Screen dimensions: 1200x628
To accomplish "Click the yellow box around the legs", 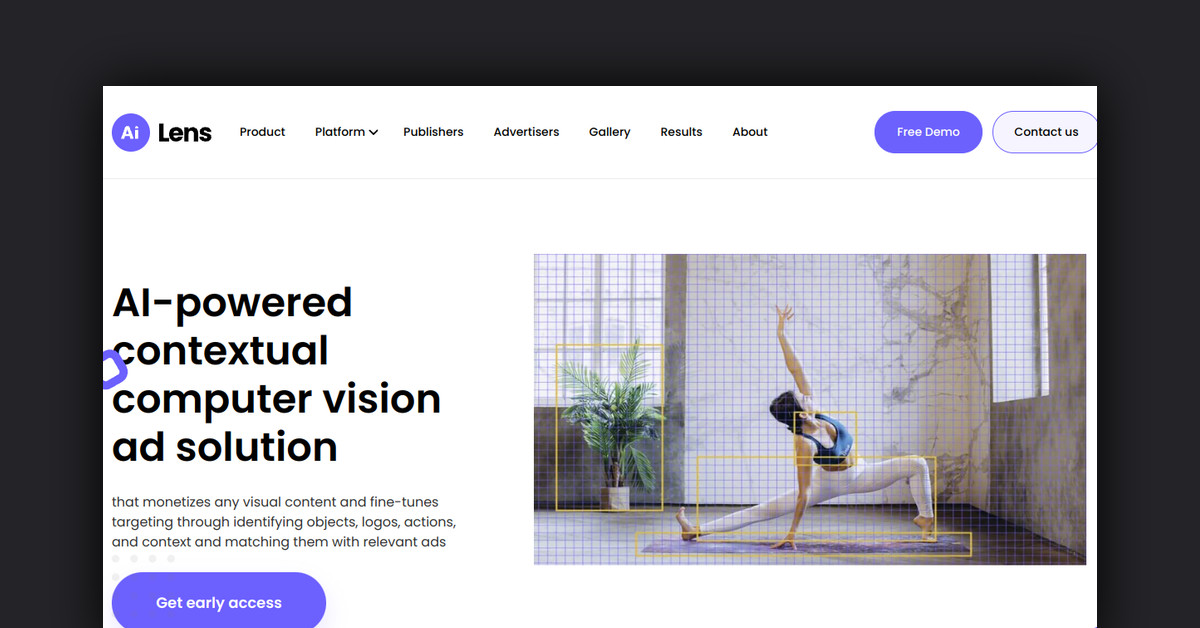I will point(816,498).
